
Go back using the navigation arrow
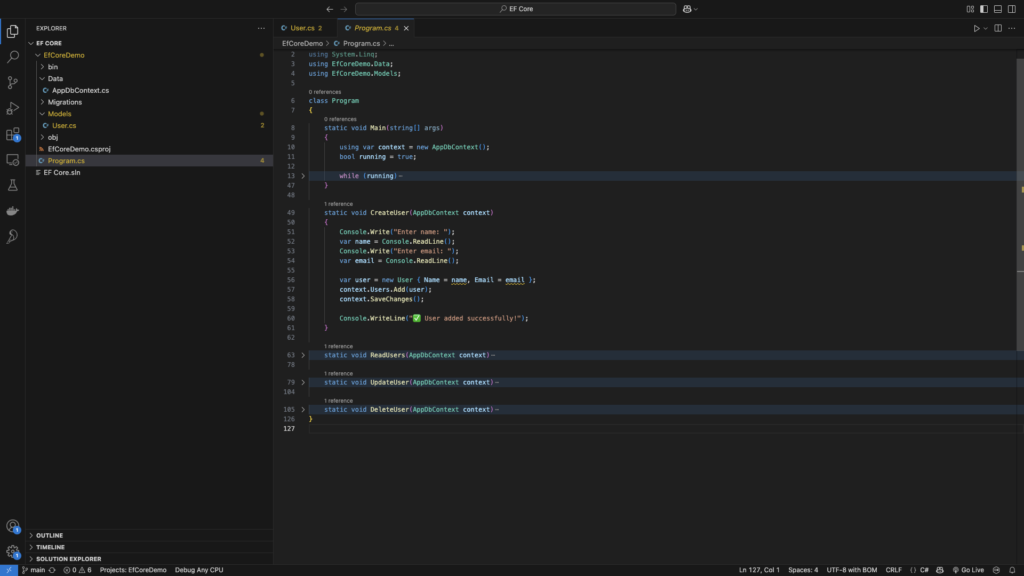(329, 9)
